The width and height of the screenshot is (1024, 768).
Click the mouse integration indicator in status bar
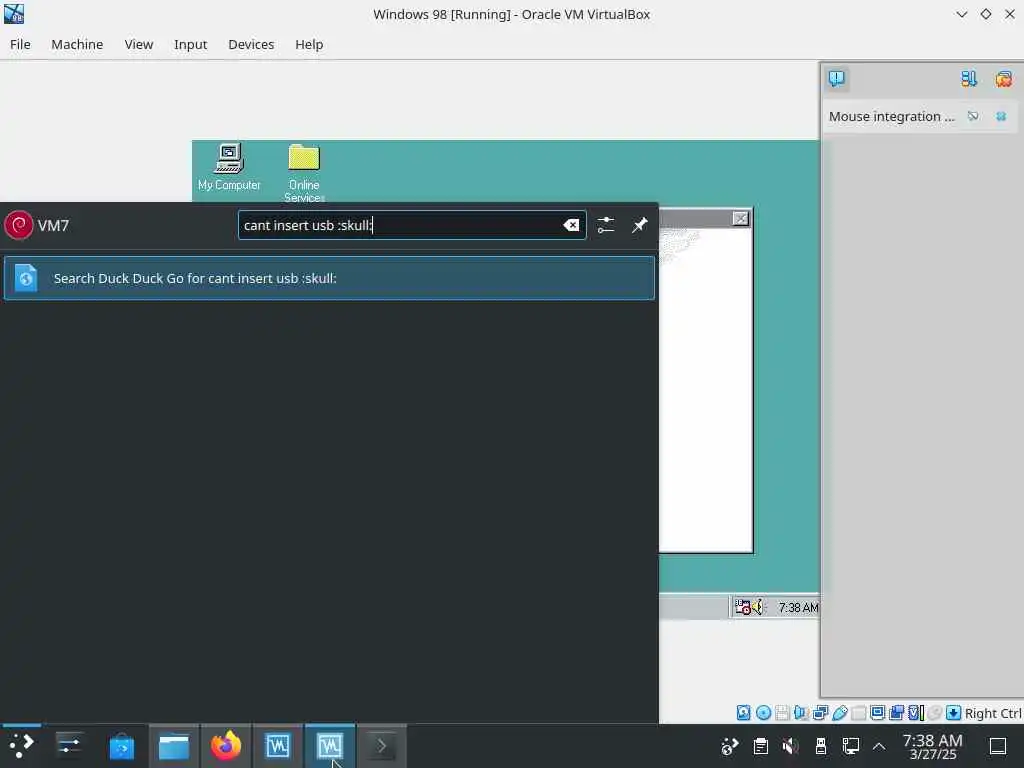click(935, 713)
